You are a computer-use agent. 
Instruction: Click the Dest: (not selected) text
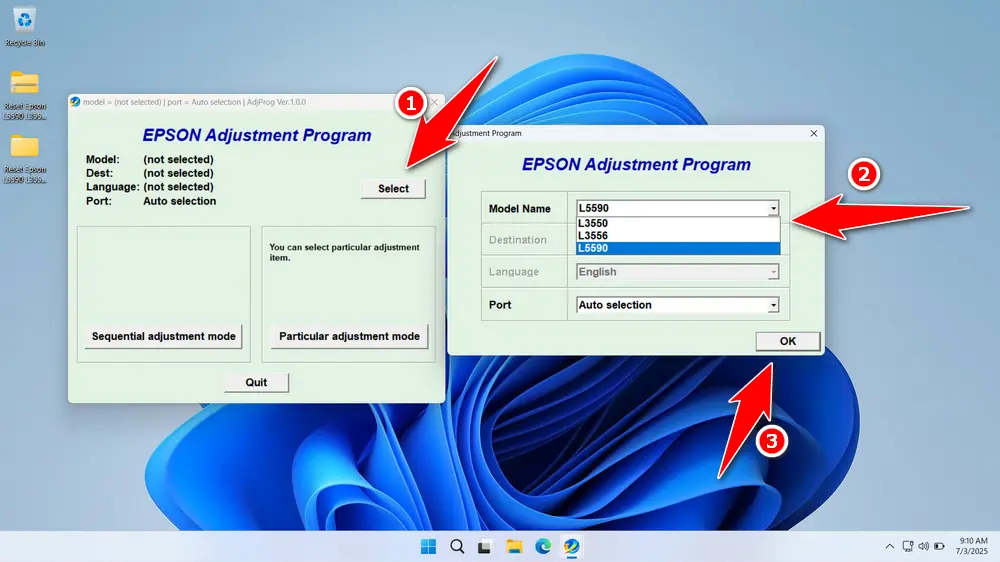(150, 173)
